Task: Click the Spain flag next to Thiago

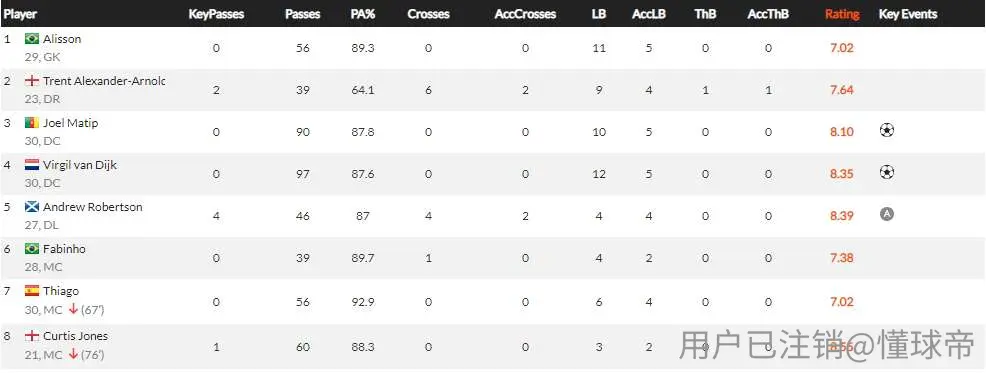Action: [32, 291]
